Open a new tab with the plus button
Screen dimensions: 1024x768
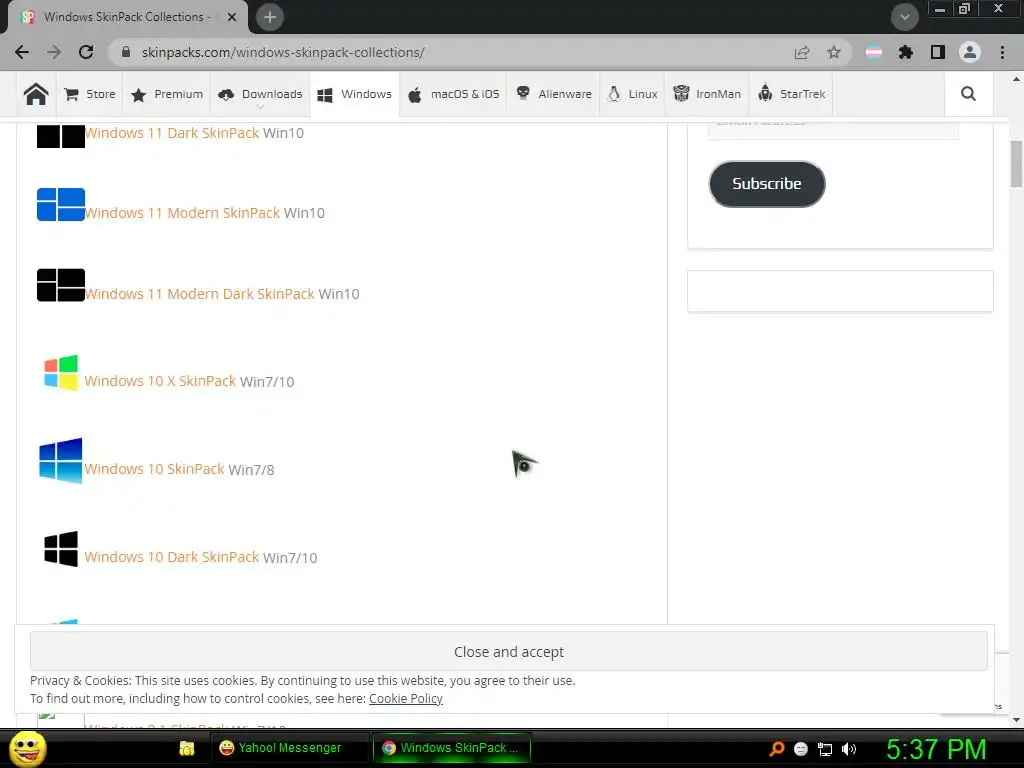270,17
